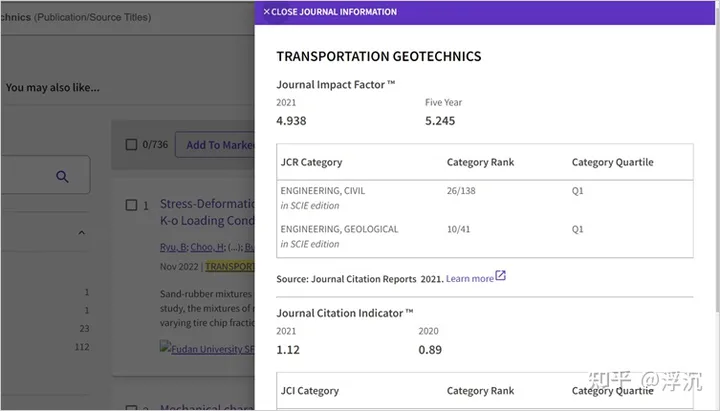Open the Add To Marked List button

(x=218, y=145)
